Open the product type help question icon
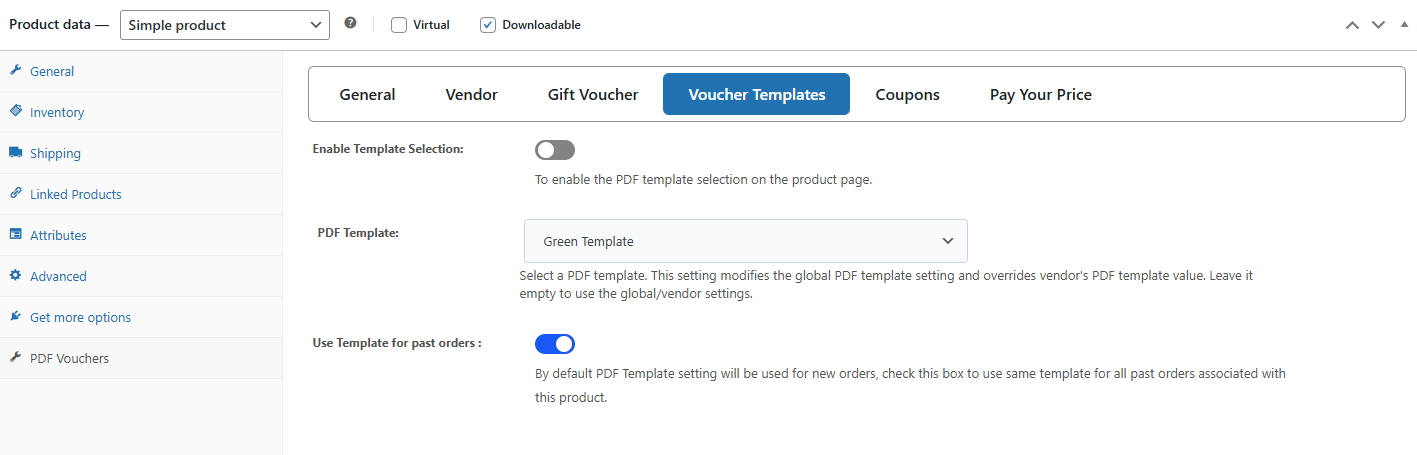The image size is (1417, 455). coord(350,23)
